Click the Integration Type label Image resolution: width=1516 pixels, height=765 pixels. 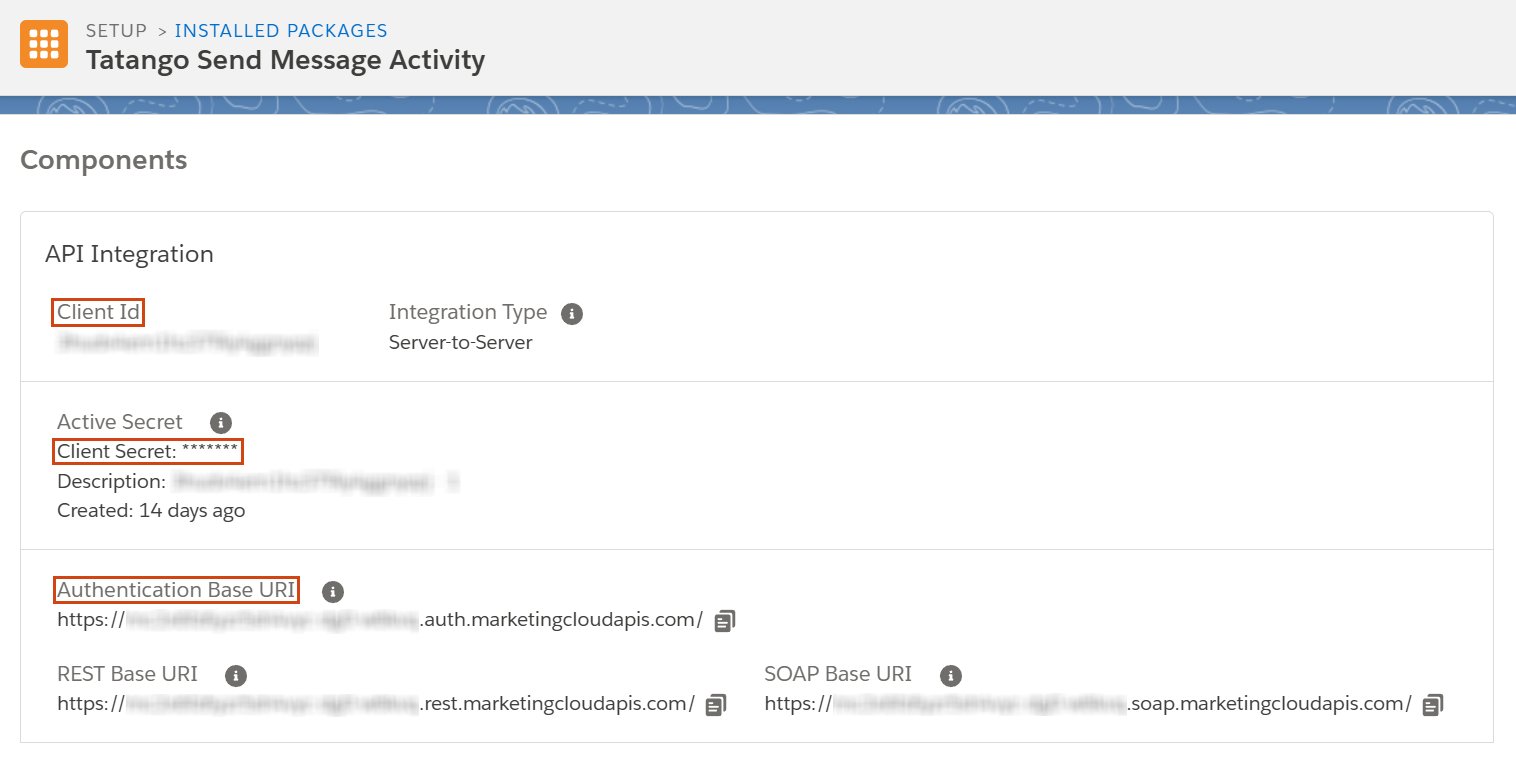468,312
